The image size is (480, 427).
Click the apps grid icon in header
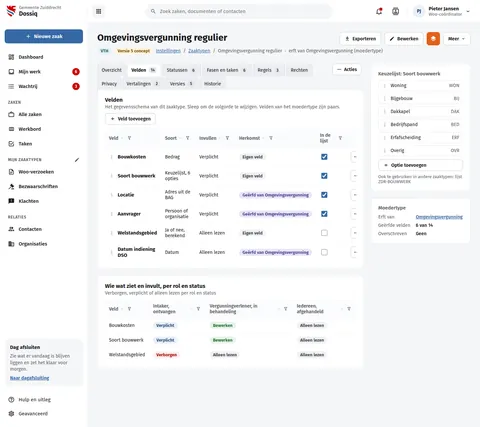tap(98, 11)
